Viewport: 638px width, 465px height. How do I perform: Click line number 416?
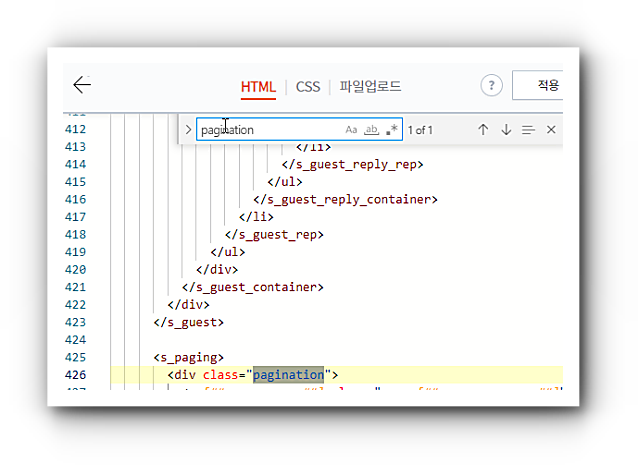click(x=75, y=199)
